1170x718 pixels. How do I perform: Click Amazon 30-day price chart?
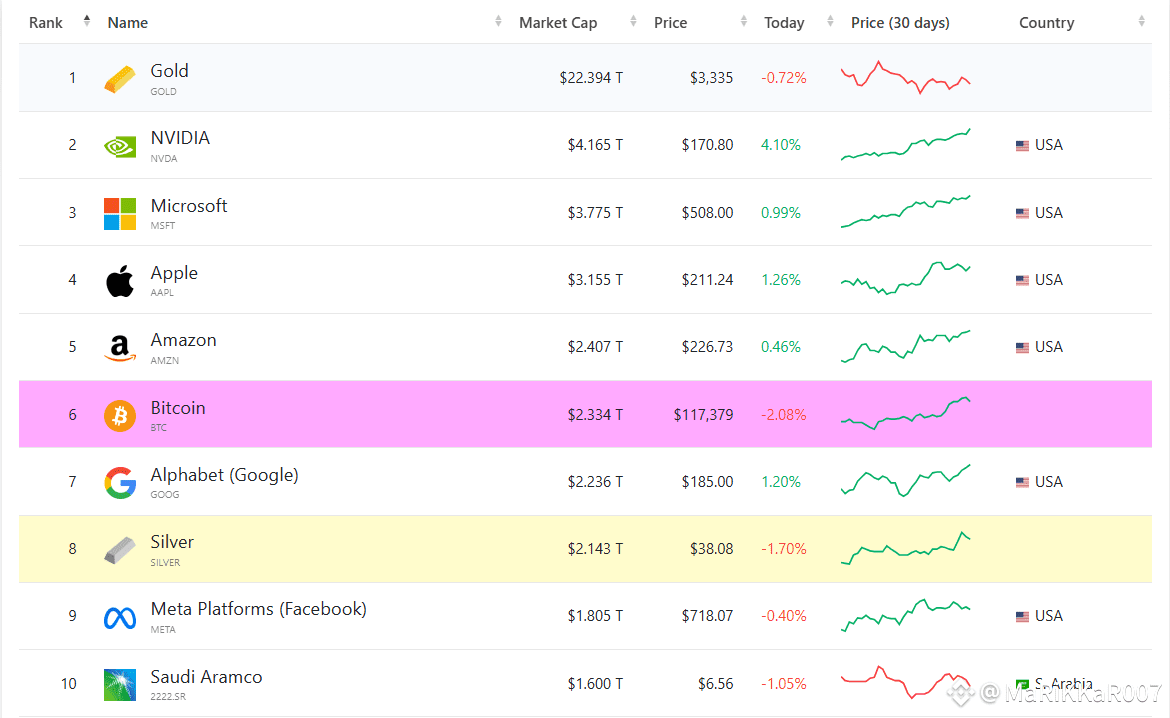(x=905, y=346)
